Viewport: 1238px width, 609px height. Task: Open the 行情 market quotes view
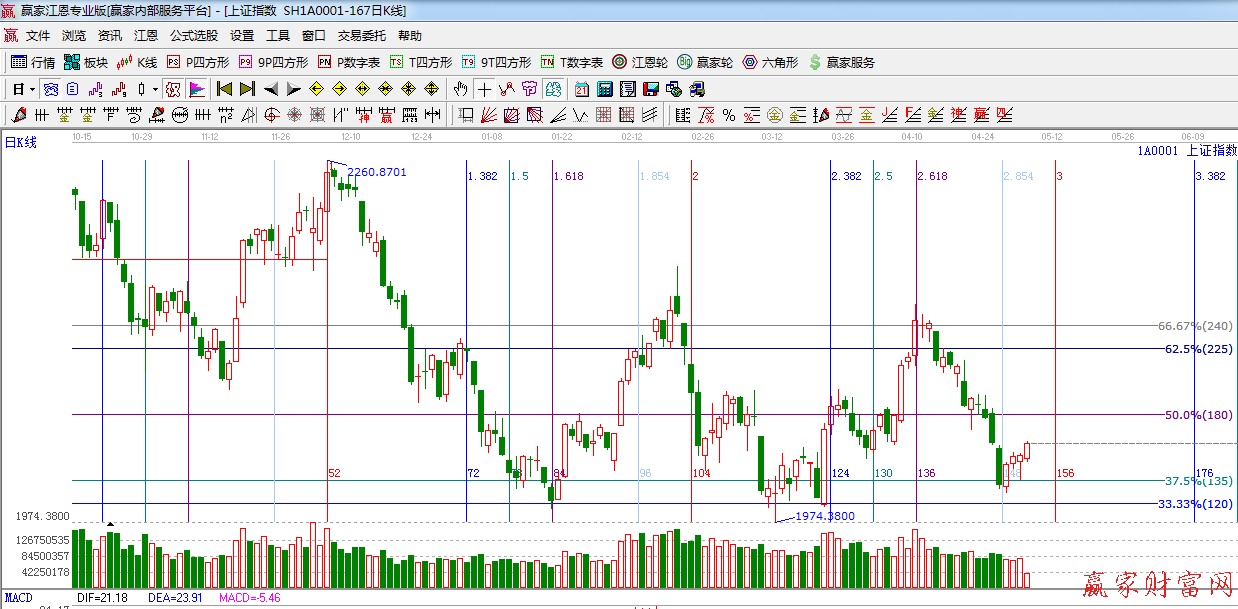[32, 62]
